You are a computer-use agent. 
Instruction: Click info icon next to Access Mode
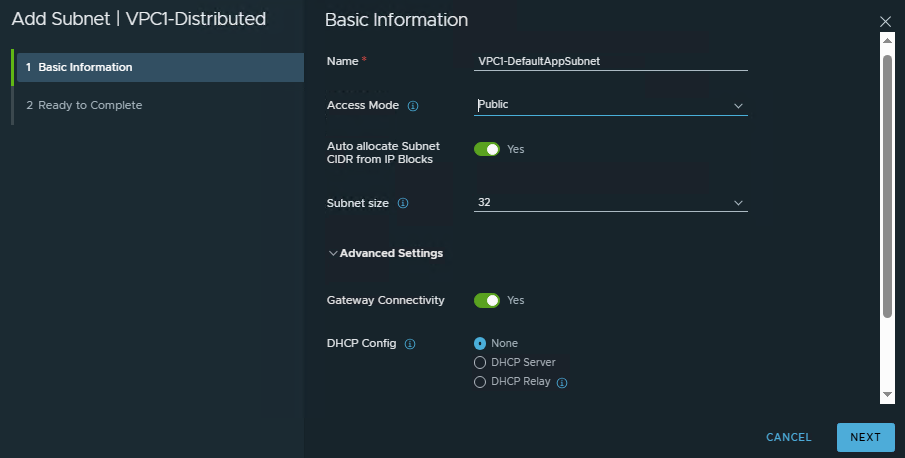click(413, 106)
